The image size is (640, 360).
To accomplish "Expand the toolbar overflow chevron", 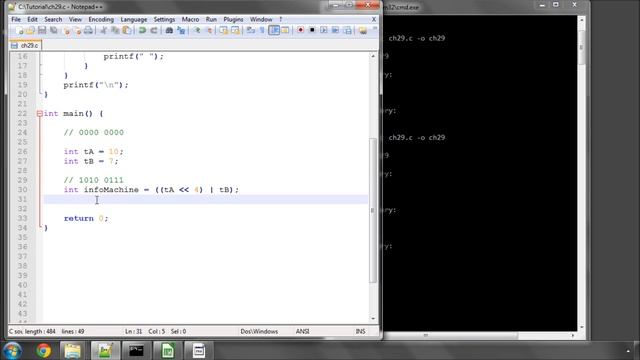I will click(375, 29).
